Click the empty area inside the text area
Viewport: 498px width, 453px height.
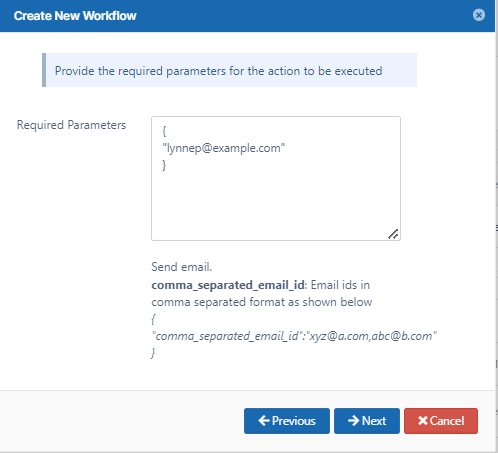coord(276,203)
